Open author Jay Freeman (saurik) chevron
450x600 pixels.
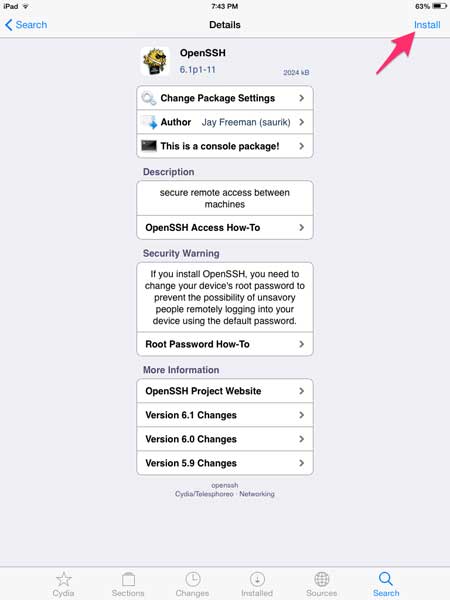tap(302, 122)
